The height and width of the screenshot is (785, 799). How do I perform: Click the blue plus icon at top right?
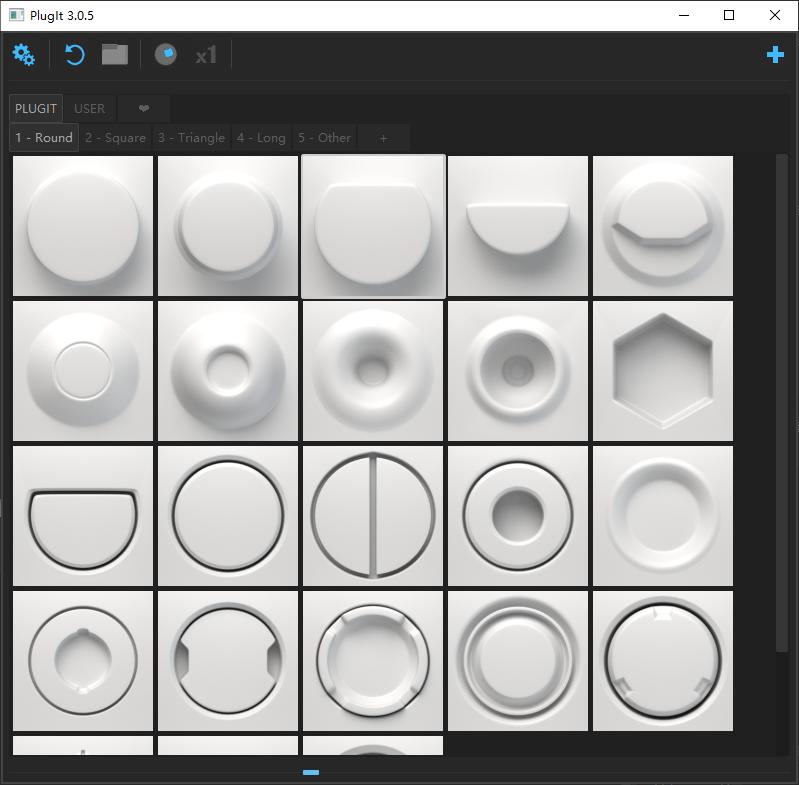(775, 55)
